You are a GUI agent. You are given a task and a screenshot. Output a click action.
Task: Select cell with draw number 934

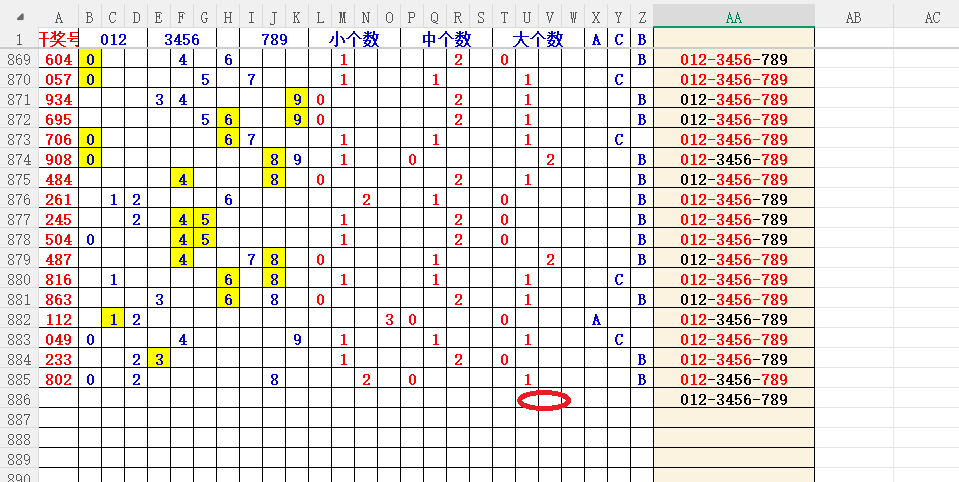click(x=59, y=100)
